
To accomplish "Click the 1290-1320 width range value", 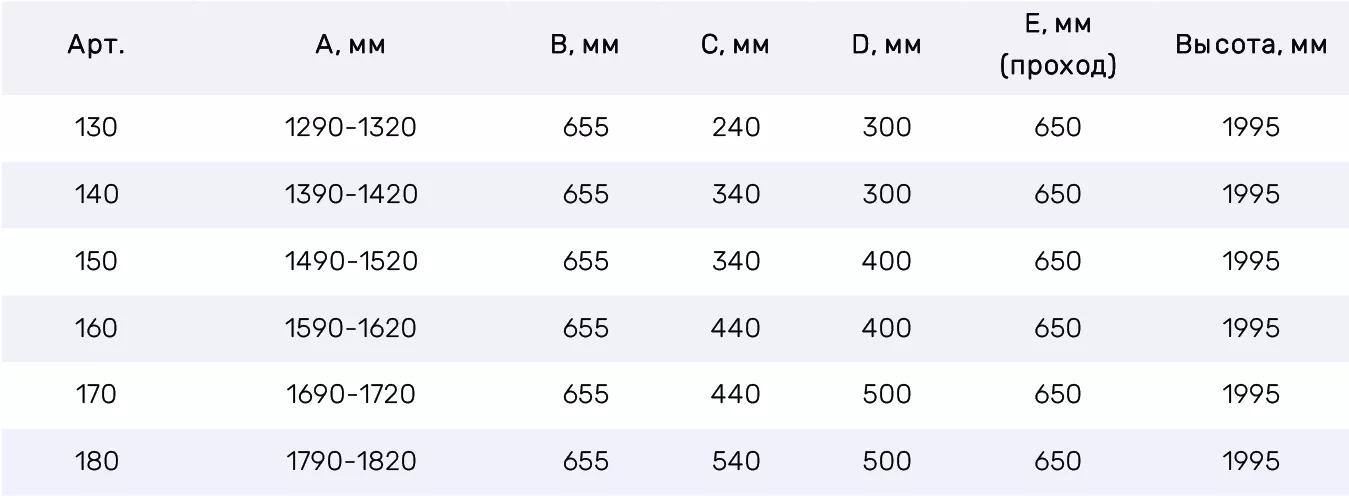I will click(x=351, y=128).
